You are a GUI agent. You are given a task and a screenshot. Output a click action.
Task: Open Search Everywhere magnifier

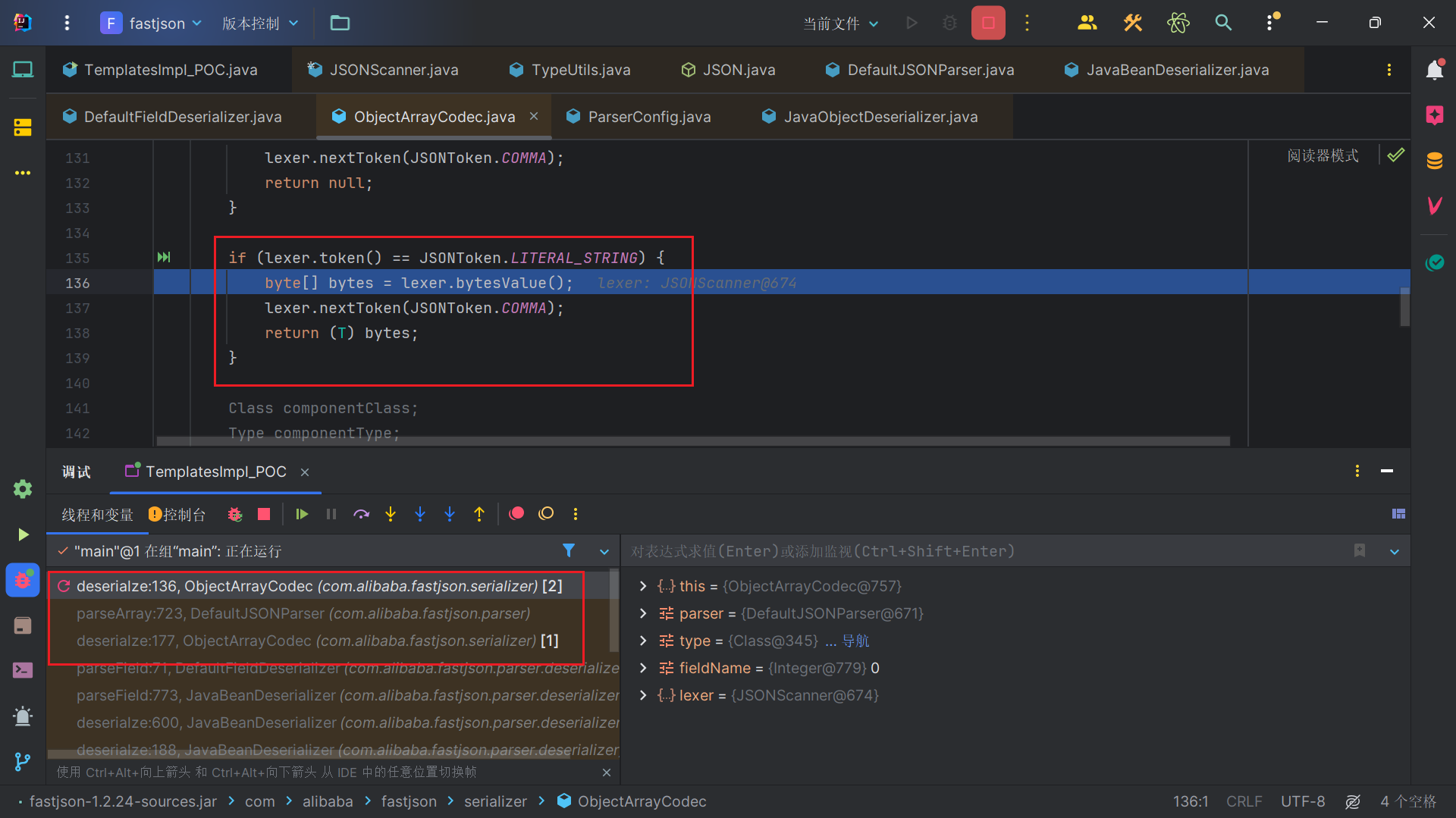tap(1223, 23)
